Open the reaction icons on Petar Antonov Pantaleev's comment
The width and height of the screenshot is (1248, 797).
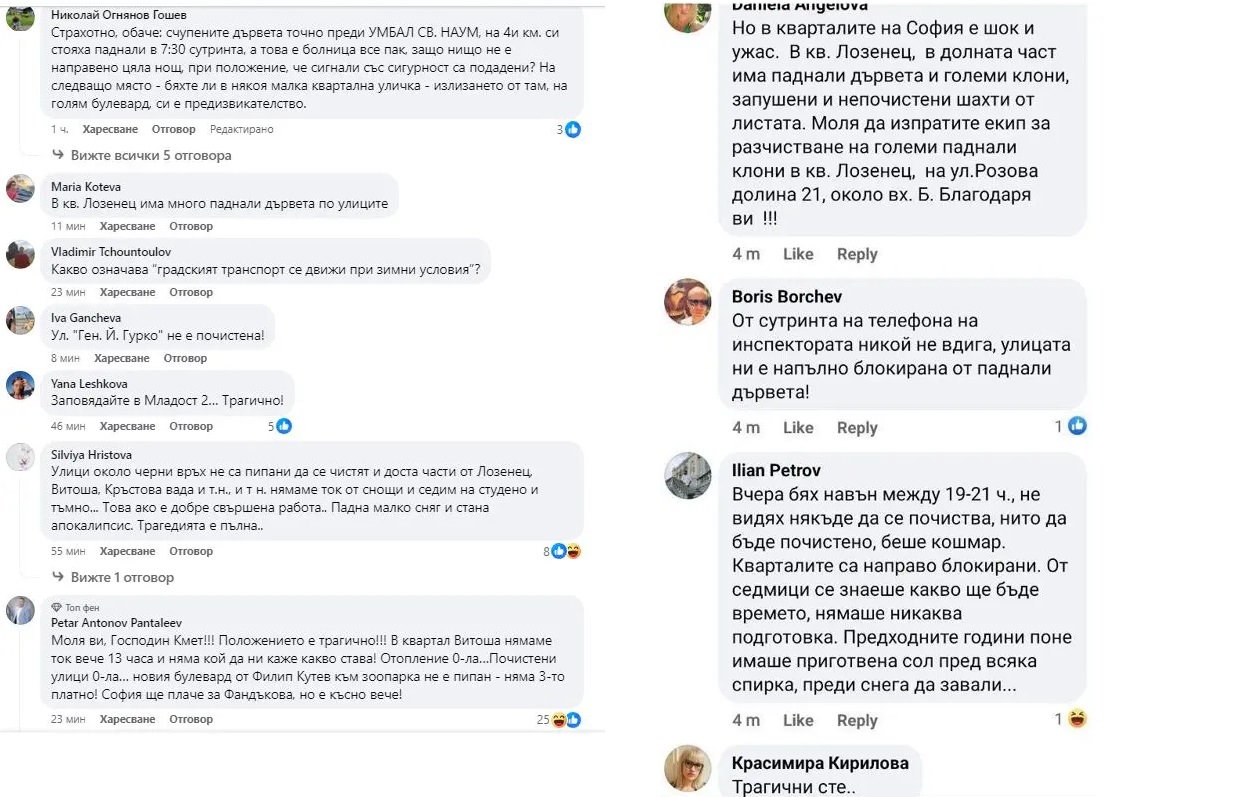[x=567, y=719]
